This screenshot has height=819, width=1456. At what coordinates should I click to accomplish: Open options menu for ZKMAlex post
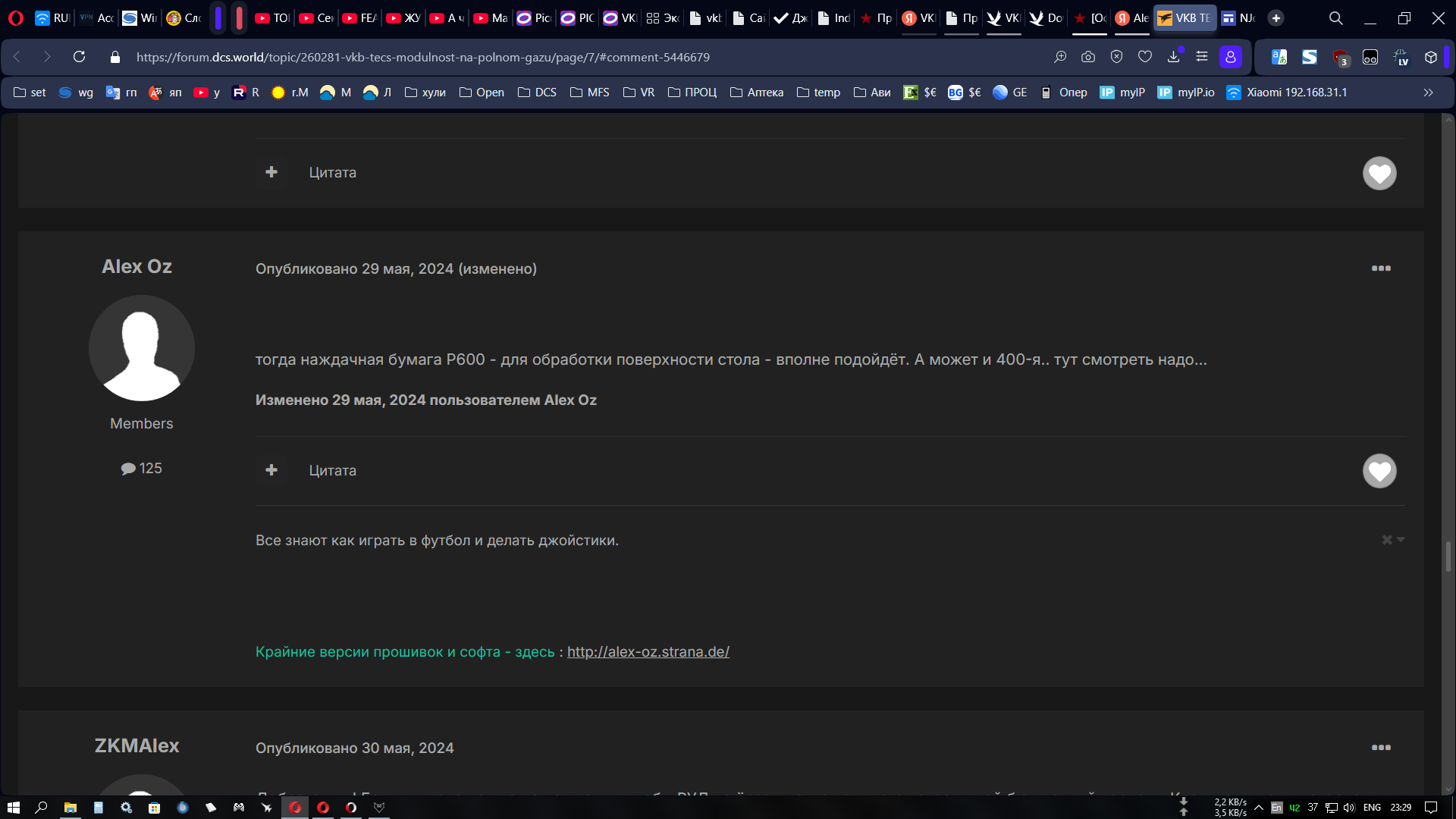(1381, 748)
